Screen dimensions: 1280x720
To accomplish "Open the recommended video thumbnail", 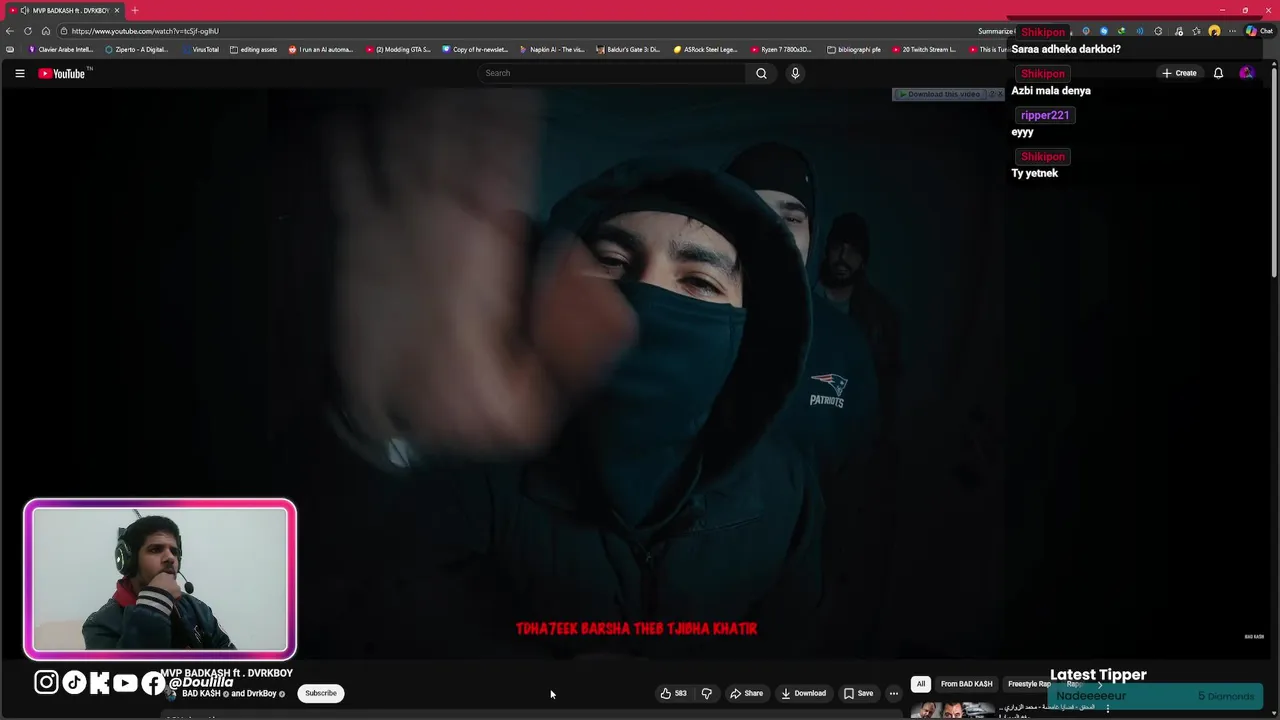I will click(x=952, y=710).
